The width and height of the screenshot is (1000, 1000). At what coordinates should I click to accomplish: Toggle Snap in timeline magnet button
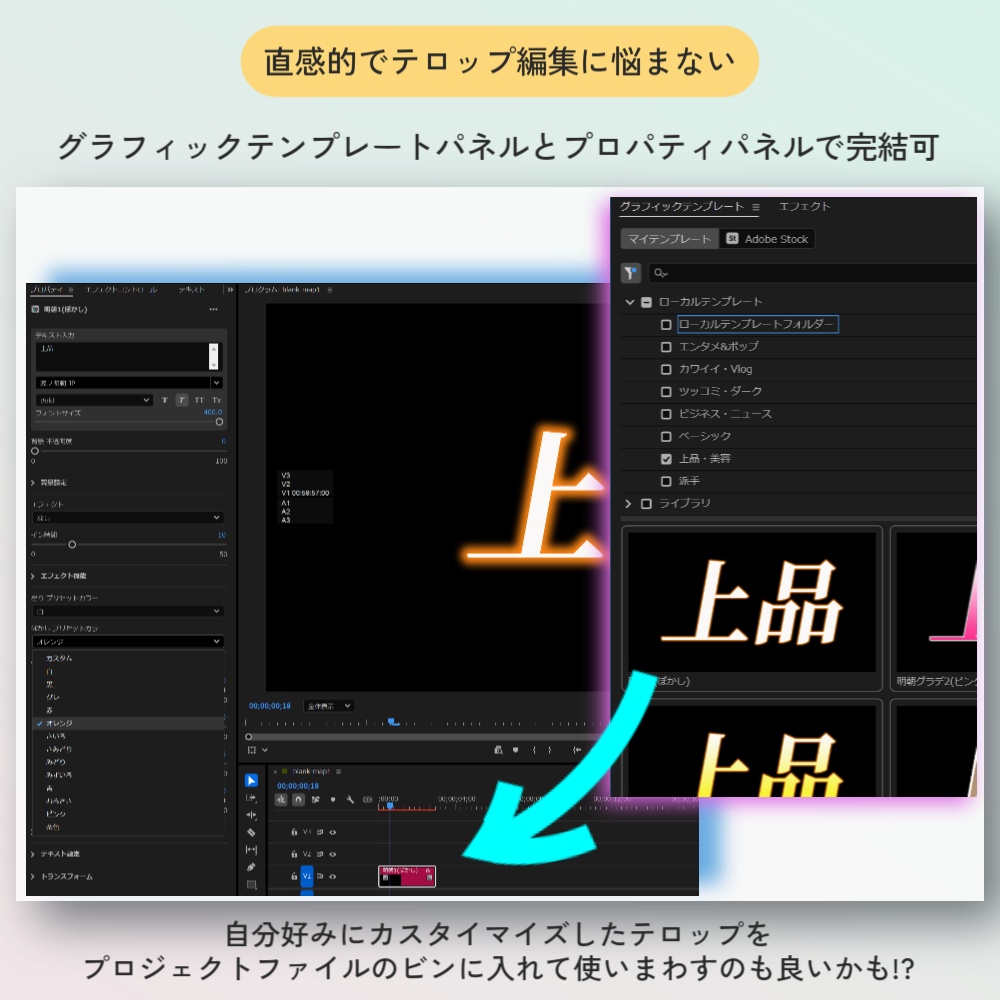pyautogui.click(x=298, y=800)
